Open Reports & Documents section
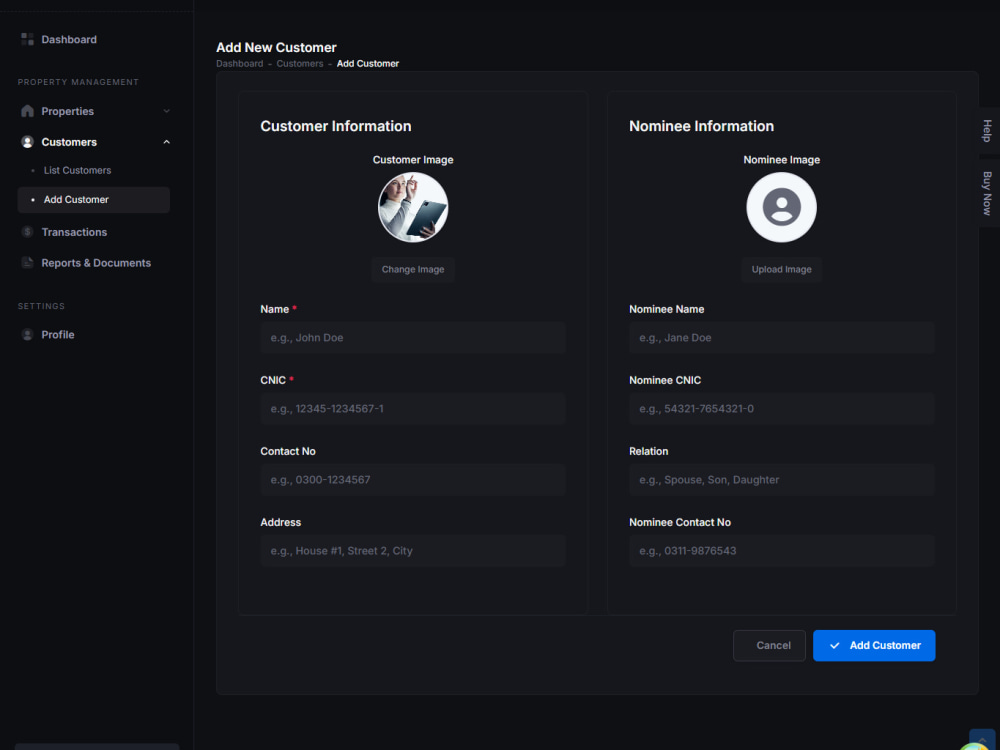The height and width of the screenshot is (750, 1000). click(96, 263)
